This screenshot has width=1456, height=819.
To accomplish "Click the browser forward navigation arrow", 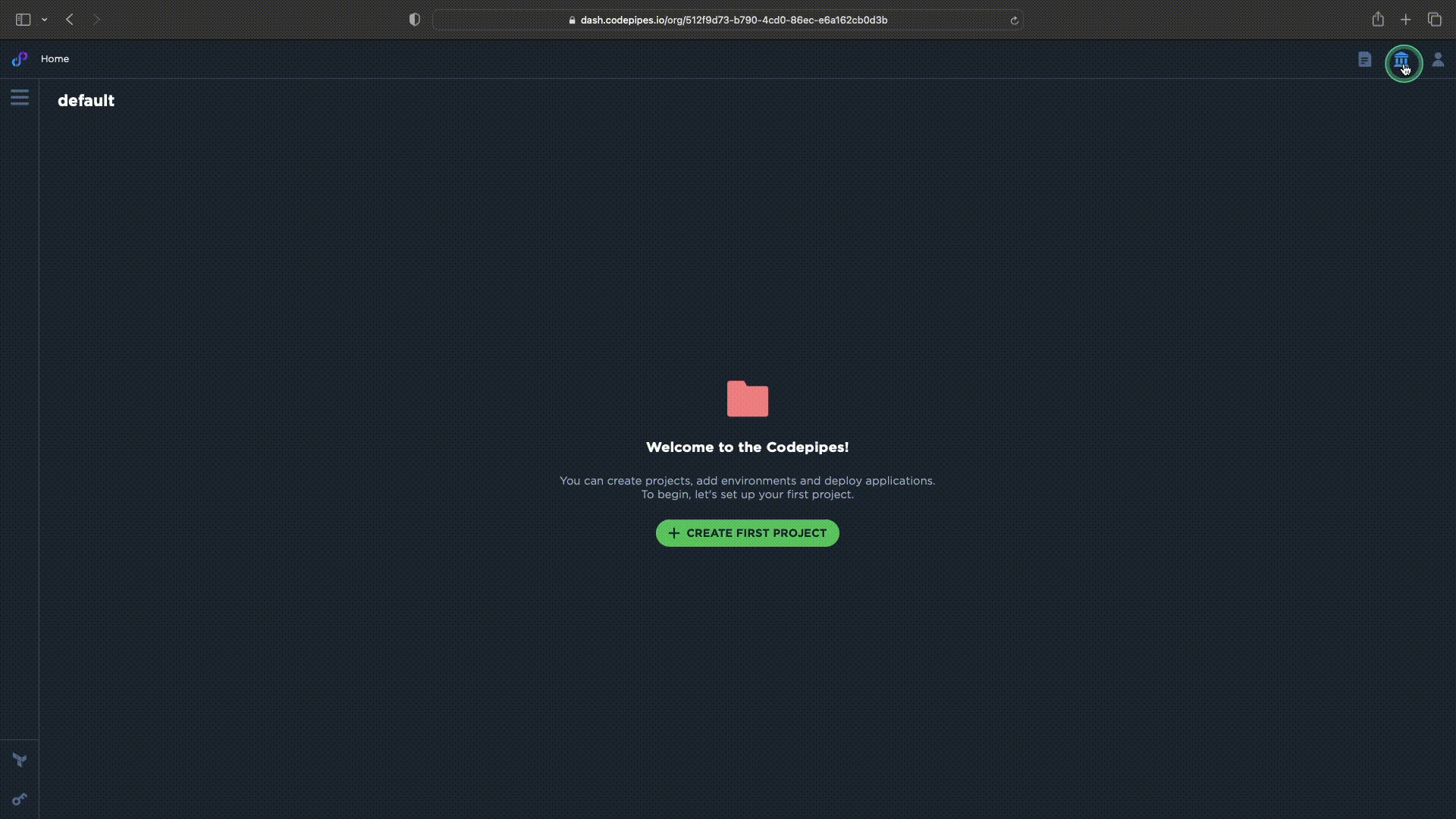I will click(97, 19).
